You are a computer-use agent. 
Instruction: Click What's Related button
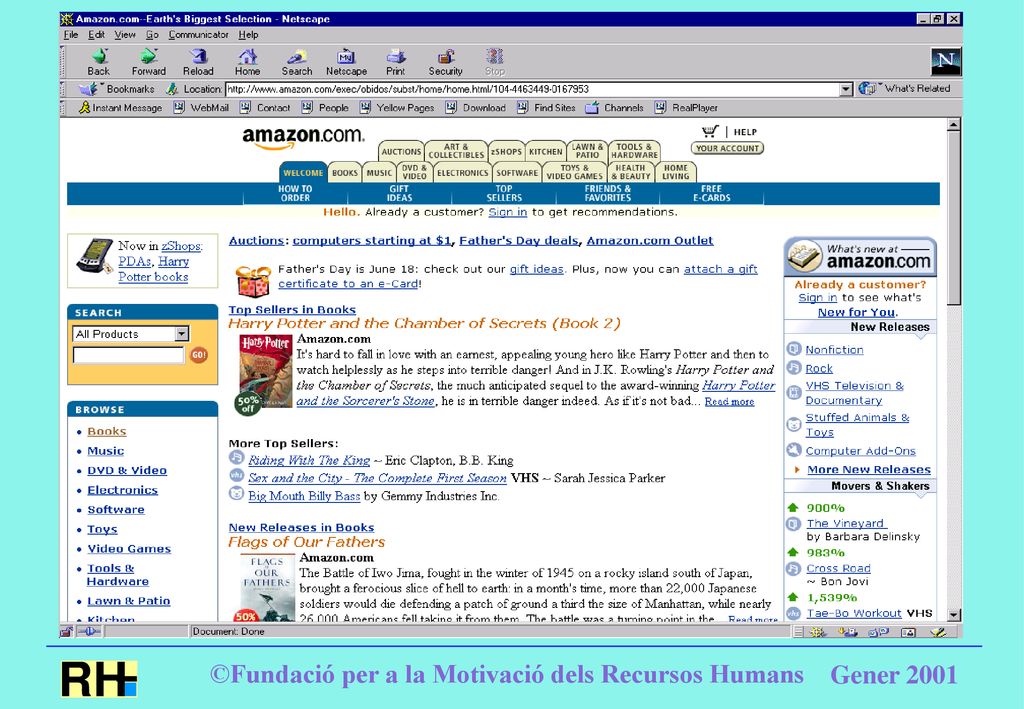[904, 88]
